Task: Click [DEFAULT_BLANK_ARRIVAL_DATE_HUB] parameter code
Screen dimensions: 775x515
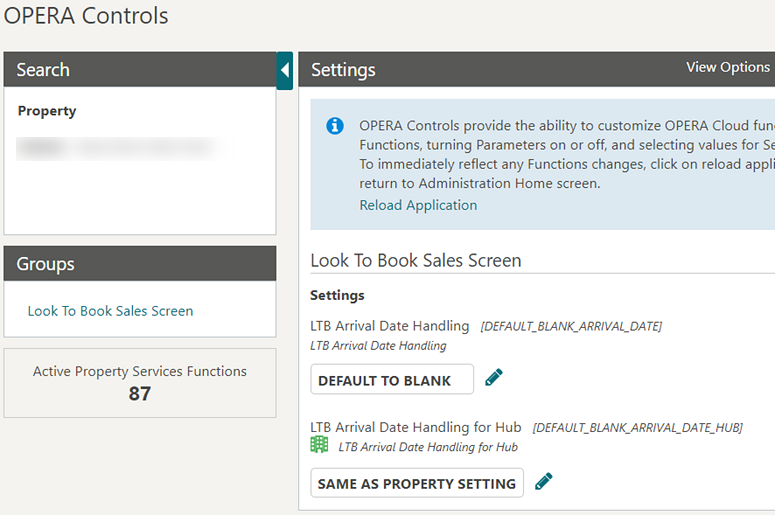Action: coord(638,428)
